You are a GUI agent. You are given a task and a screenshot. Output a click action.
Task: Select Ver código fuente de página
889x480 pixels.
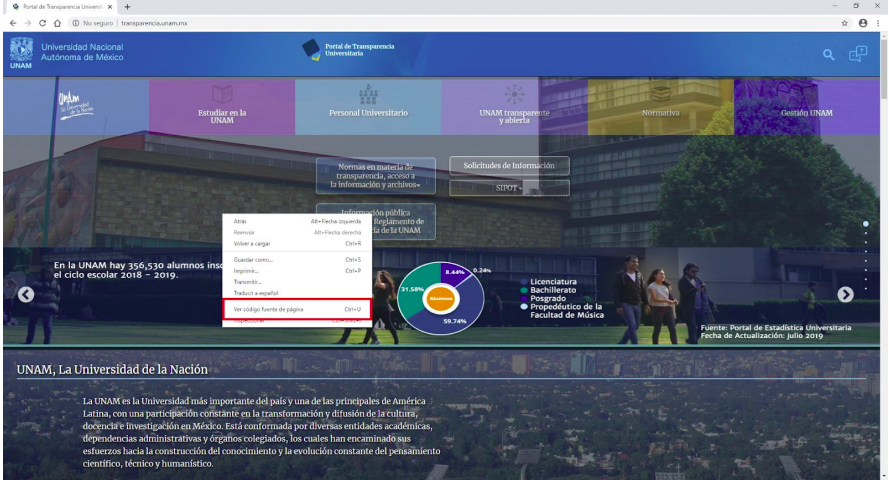click(x=297, y=309)
